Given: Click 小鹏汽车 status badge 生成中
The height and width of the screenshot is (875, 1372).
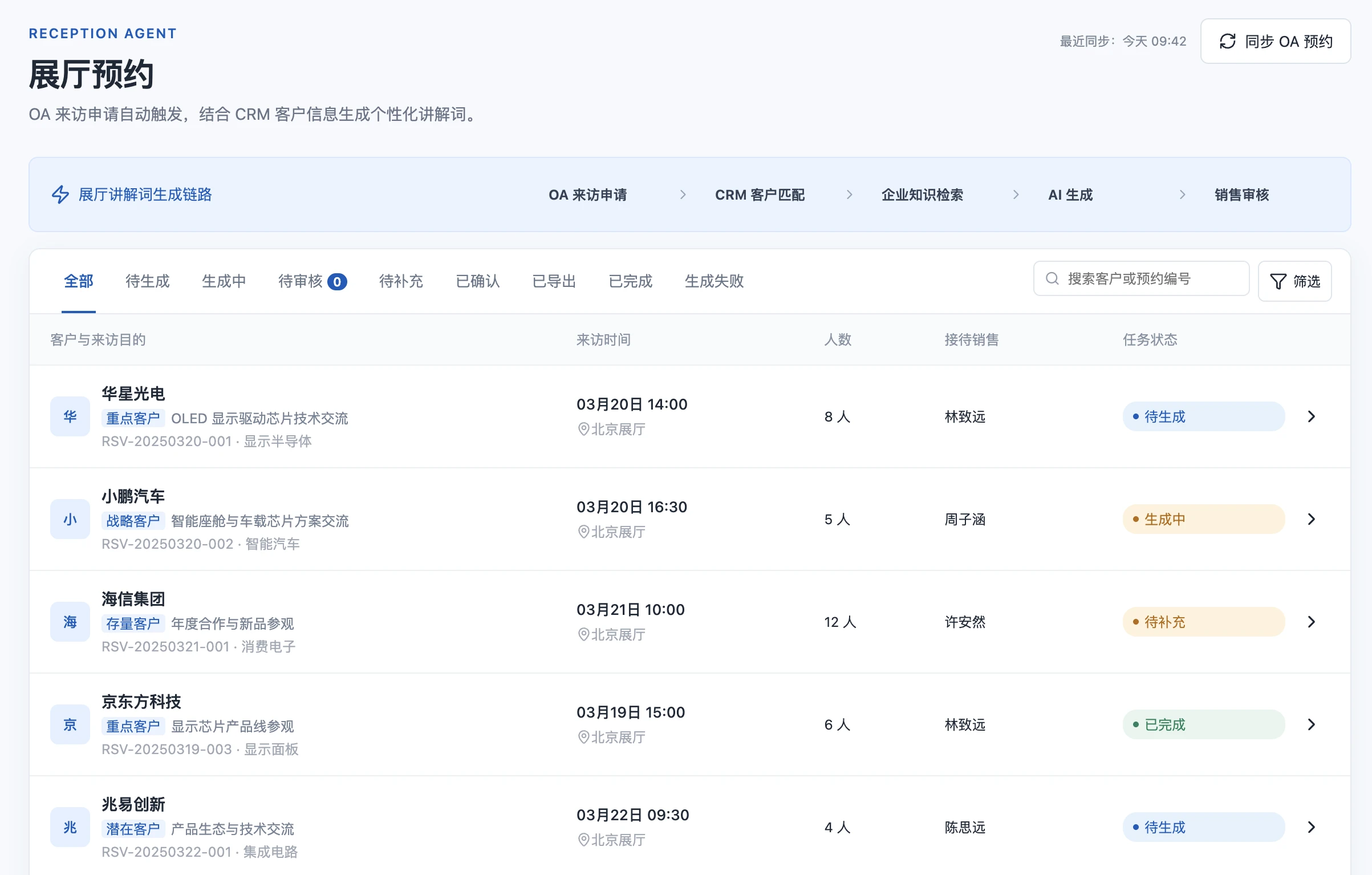Looking at the screenshot, I should coord(1204,519).
